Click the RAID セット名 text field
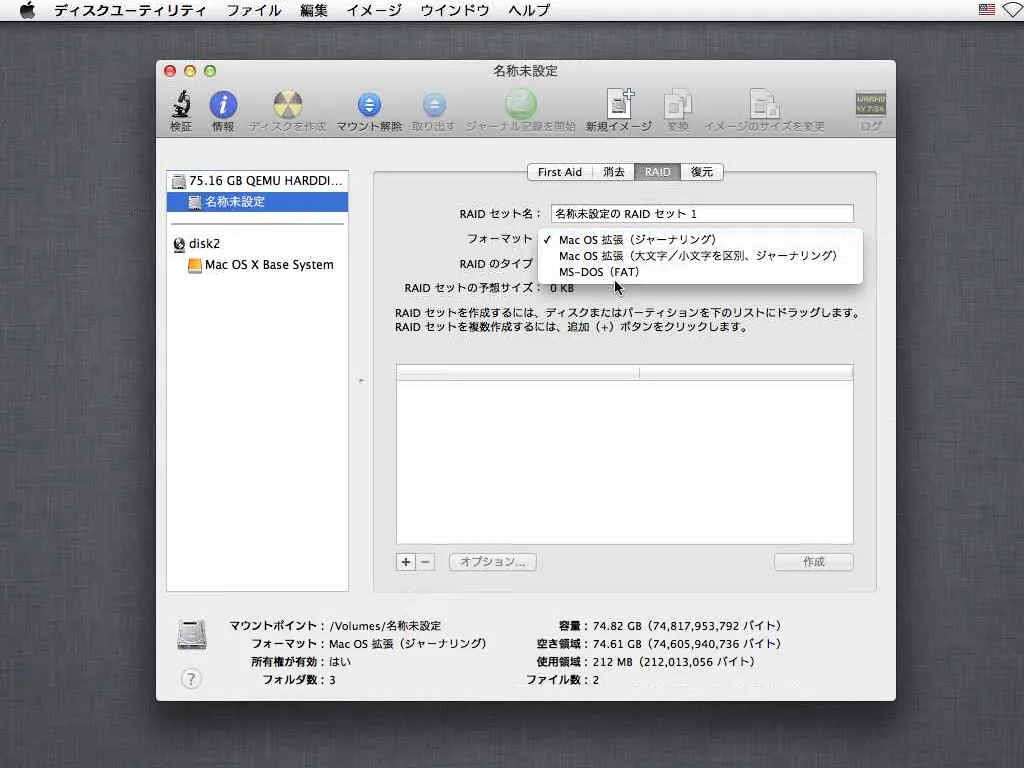 (702, 214)
